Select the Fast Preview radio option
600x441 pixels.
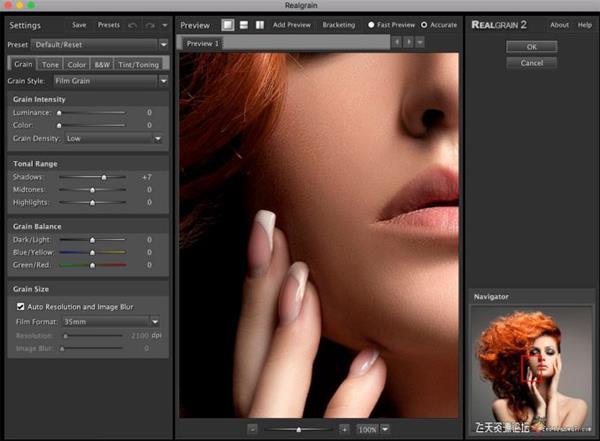[x=372, y=25]
